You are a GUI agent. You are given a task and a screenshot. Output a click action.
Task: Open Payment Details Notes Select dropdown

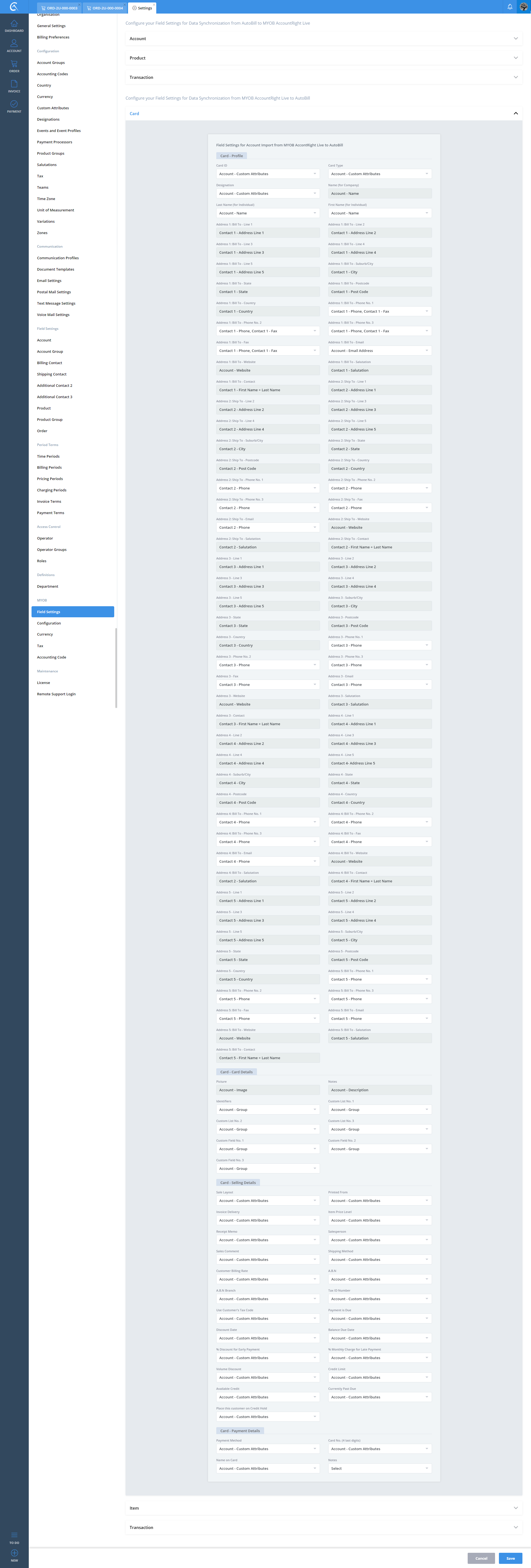point(379,1468)
